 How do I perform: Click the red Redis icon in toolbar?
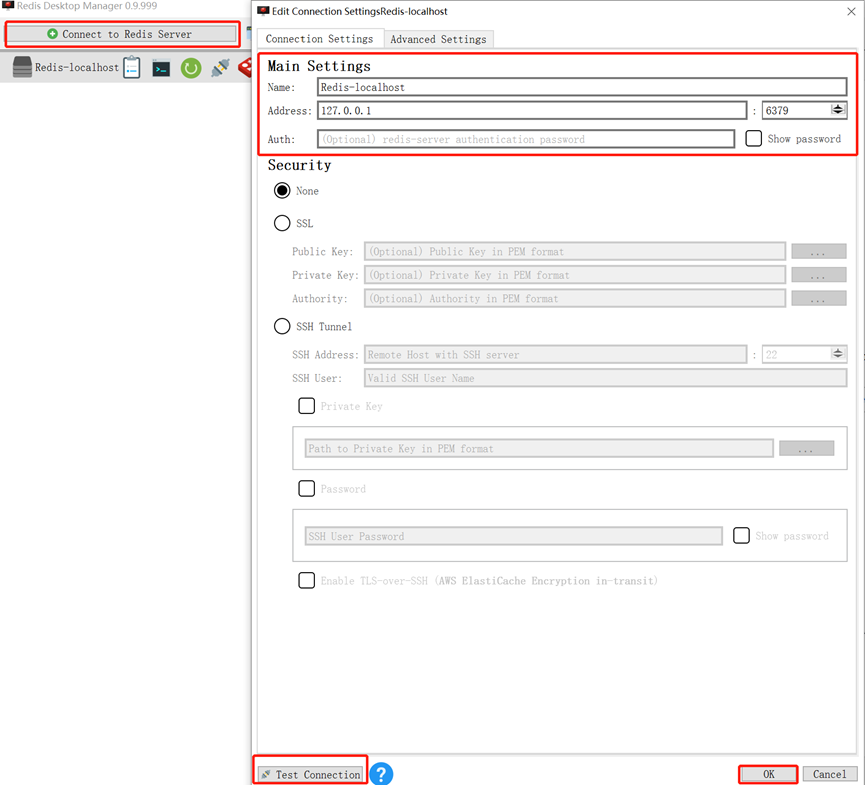pyautogui.click(x=245, y=68)
